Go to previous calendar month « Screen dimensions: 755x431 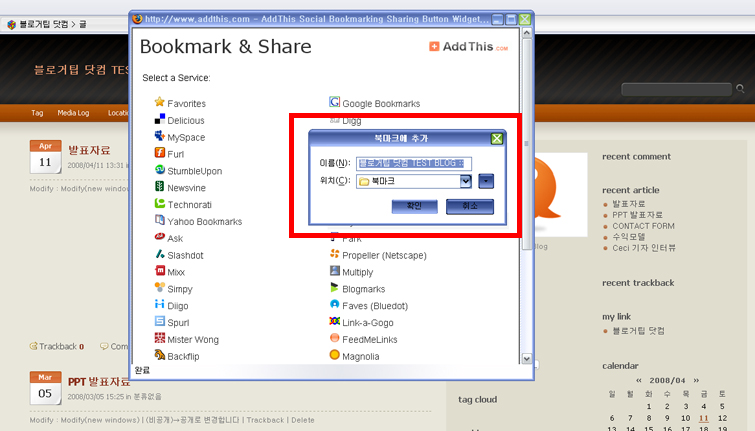(x=638, y=380)
